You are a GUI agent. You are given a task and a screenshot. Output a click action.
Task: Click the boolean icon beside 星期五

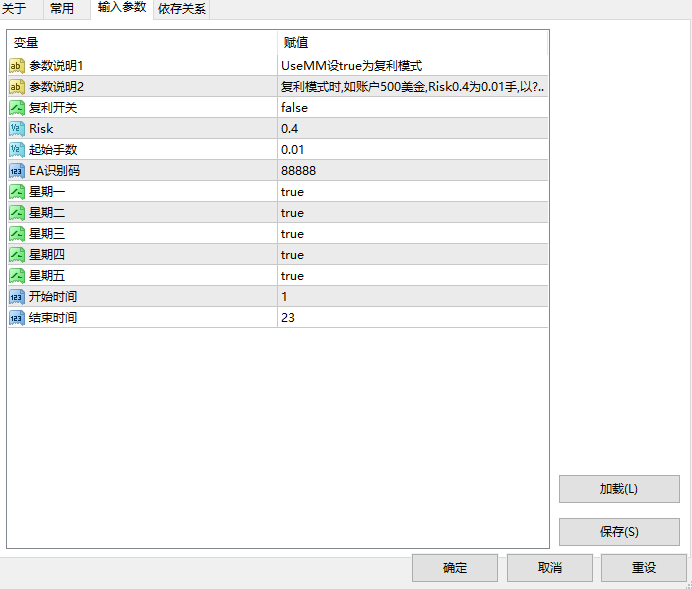tap(17, 276)
